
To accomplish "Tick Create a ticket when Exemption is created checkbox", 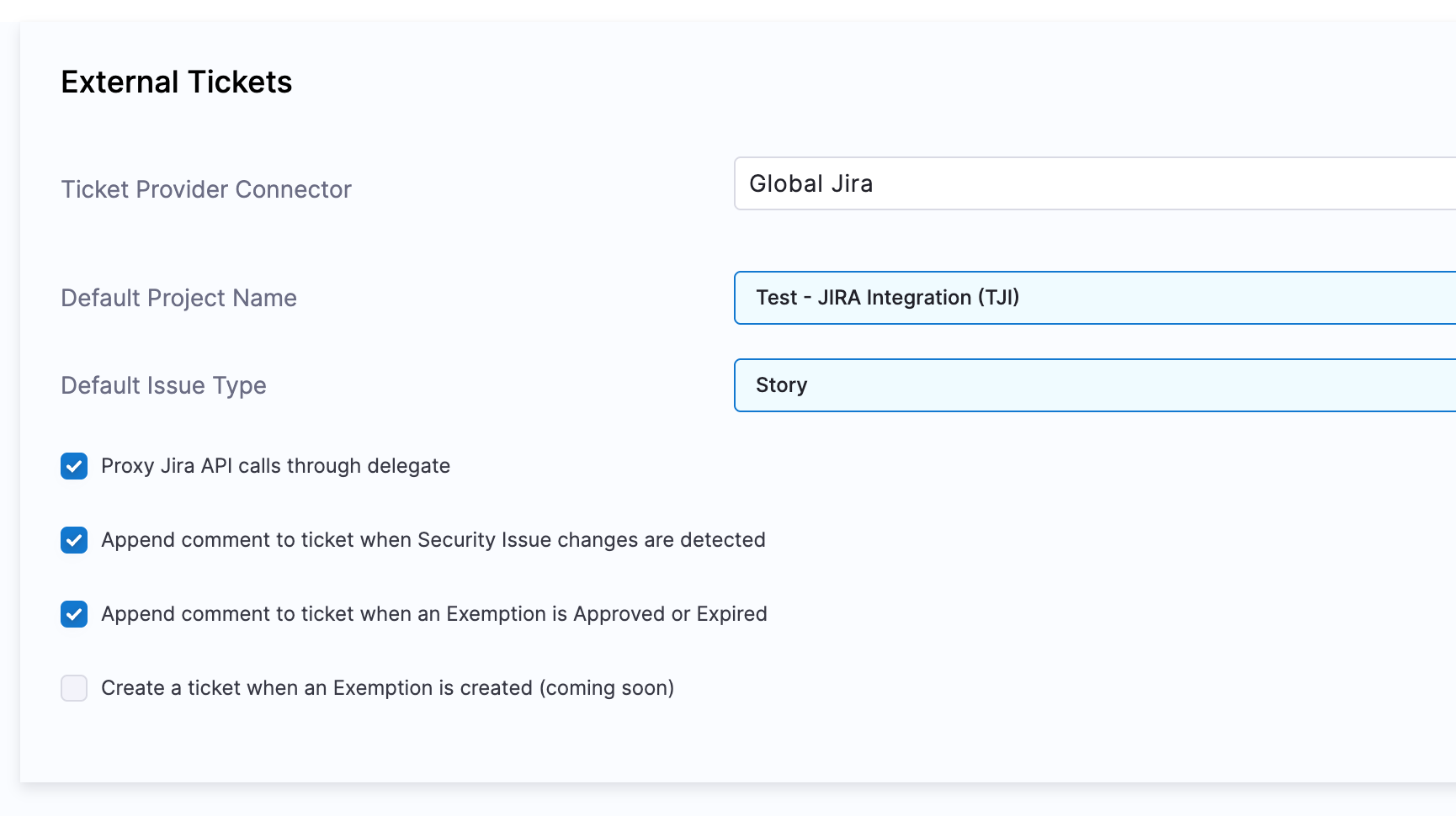I will point(74,688).
